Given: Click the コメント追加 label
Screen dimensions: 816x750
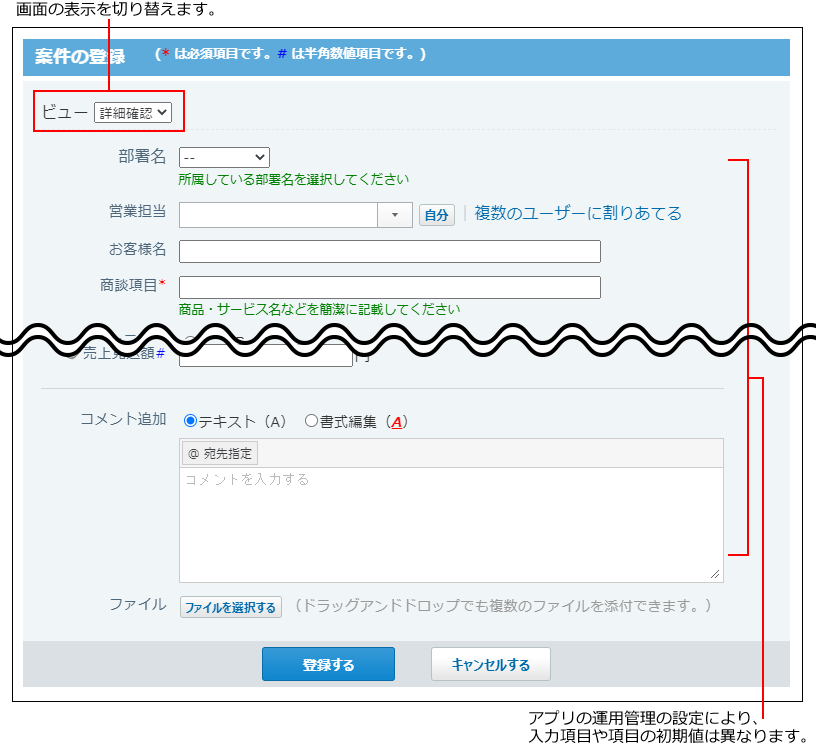Looking at the screenshot, I should pyautogui.click(x=123, y=419).
